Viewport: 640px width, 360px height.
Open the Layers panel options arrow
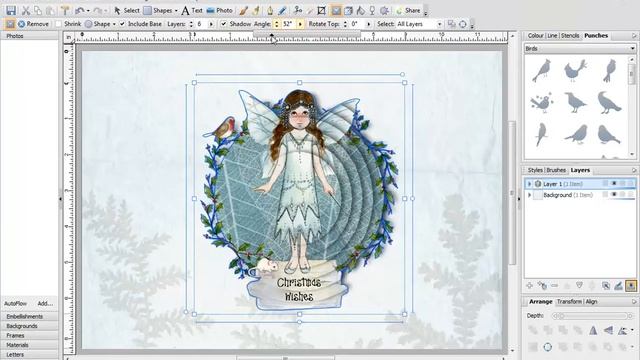[634, 170]
